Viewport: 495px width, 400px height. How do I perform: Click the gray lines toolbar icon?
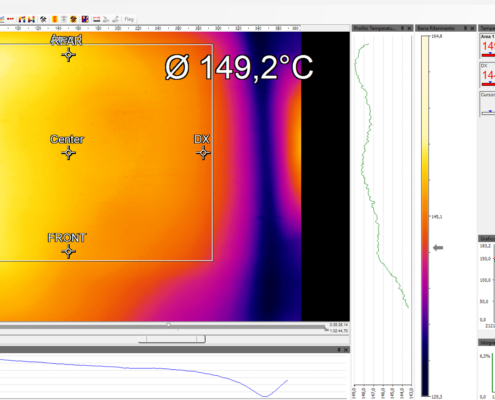pos(64,19)
